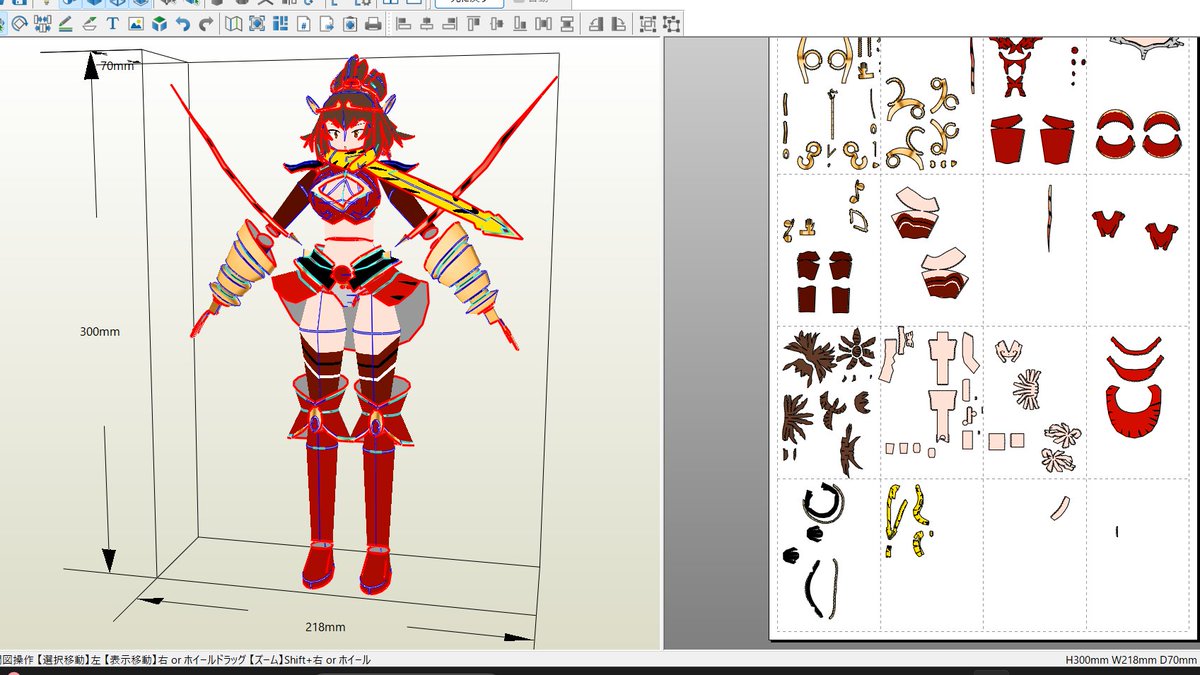Viewport: 1200px width, 675px height.
Task: Click the insert image tool icon
Action: point(136,23)
